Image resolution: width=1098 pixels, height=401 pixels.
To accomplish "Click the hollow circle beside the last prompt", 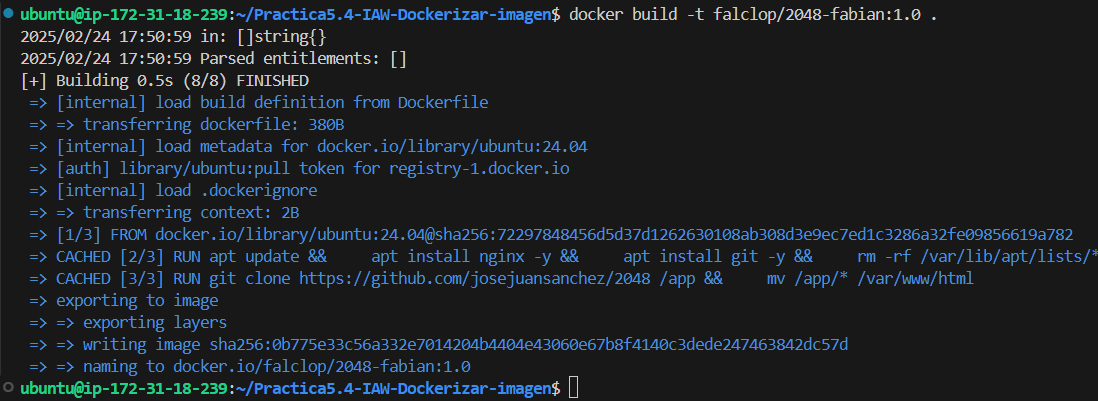I will [x=8, y=387].
